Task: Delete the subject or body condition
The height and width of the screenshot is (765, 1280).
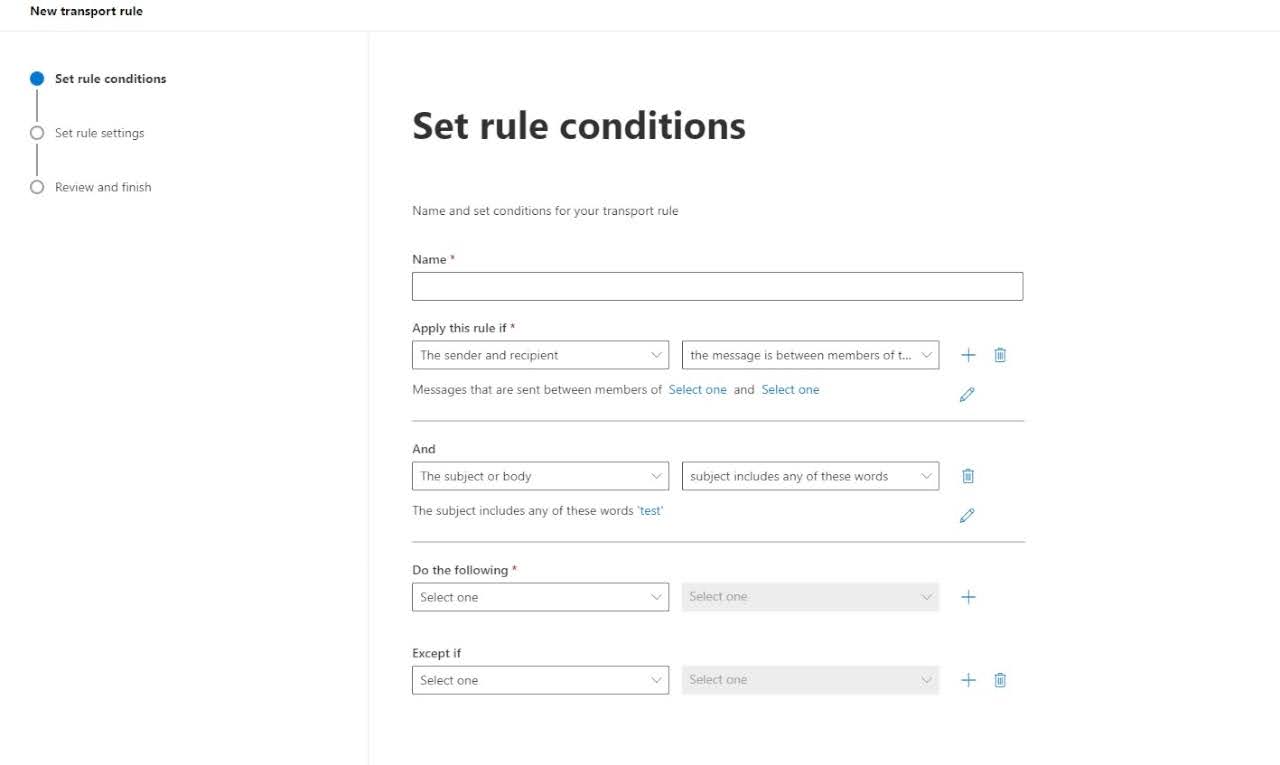Action: [x=968, y=476]
